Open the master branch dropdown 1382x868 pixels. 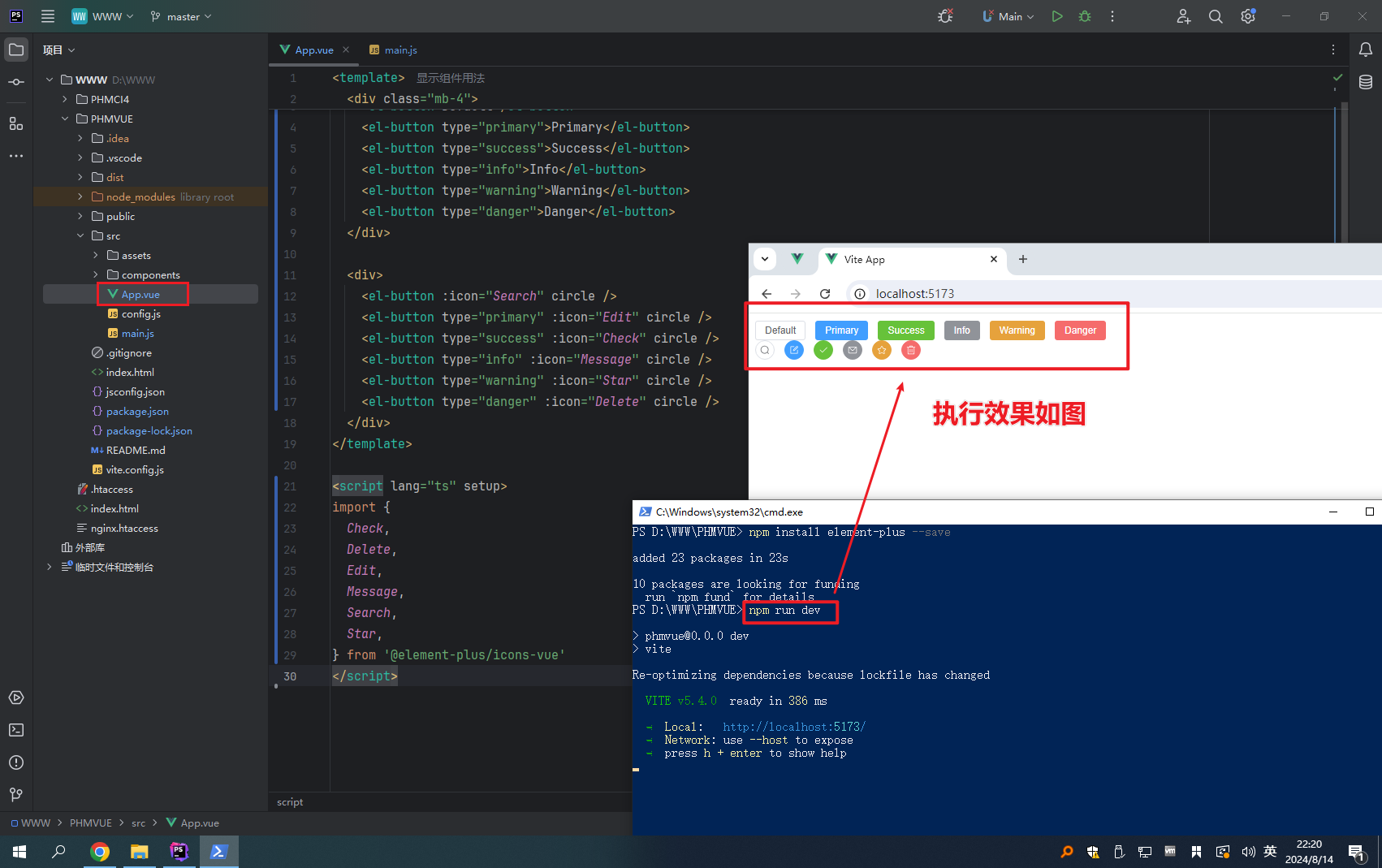[x=180, y=16]
